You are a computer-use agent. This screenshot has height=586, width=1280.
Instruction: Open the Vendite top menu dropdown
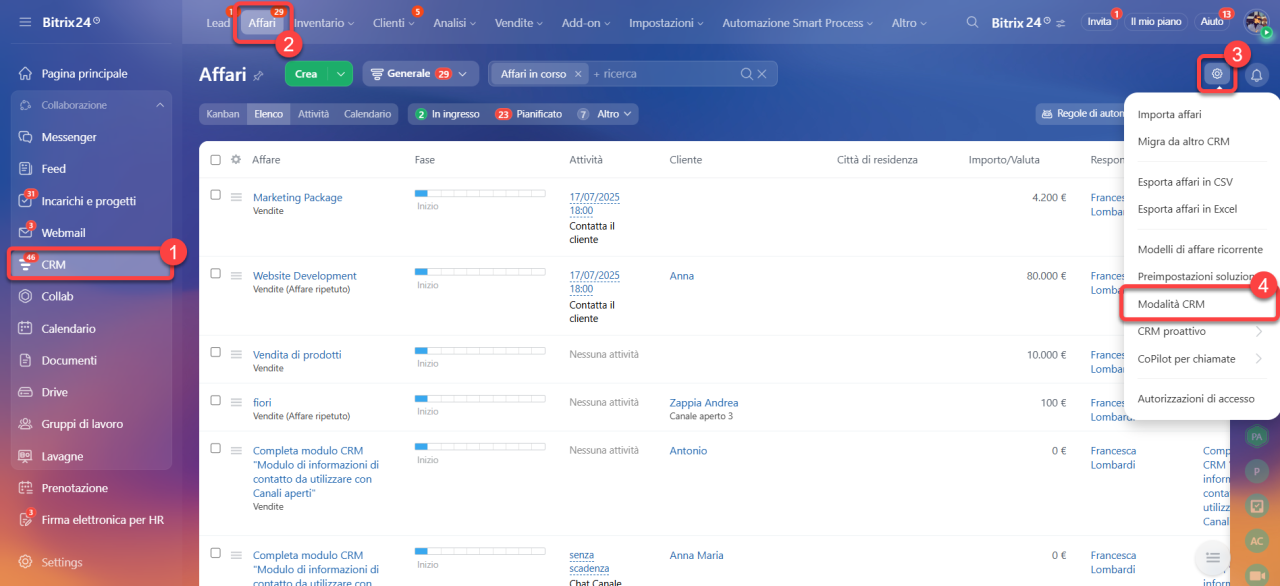point(519,23)
